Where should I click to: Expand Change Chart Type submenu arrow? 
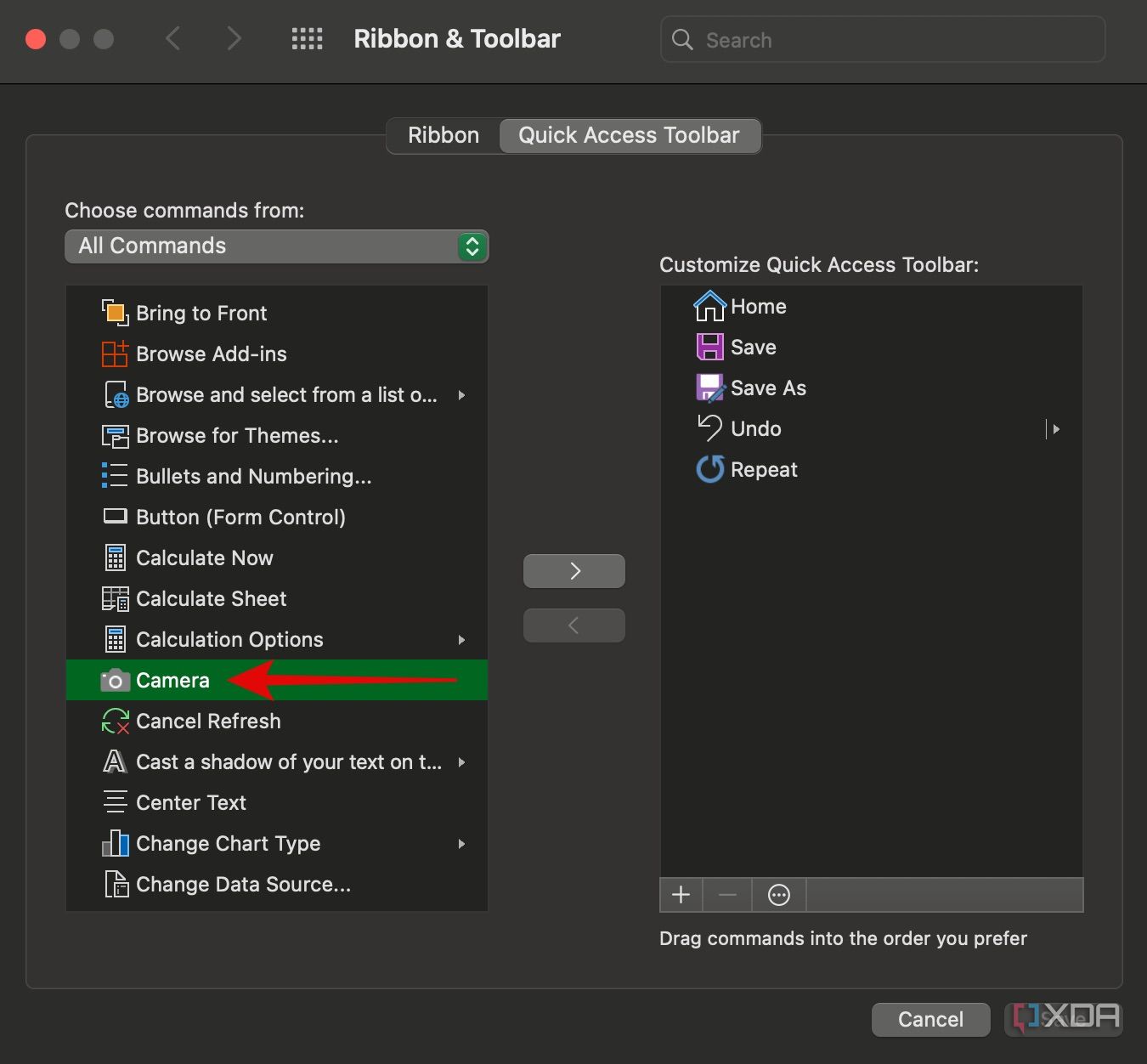pyautogui.click(x=461, y=844)
